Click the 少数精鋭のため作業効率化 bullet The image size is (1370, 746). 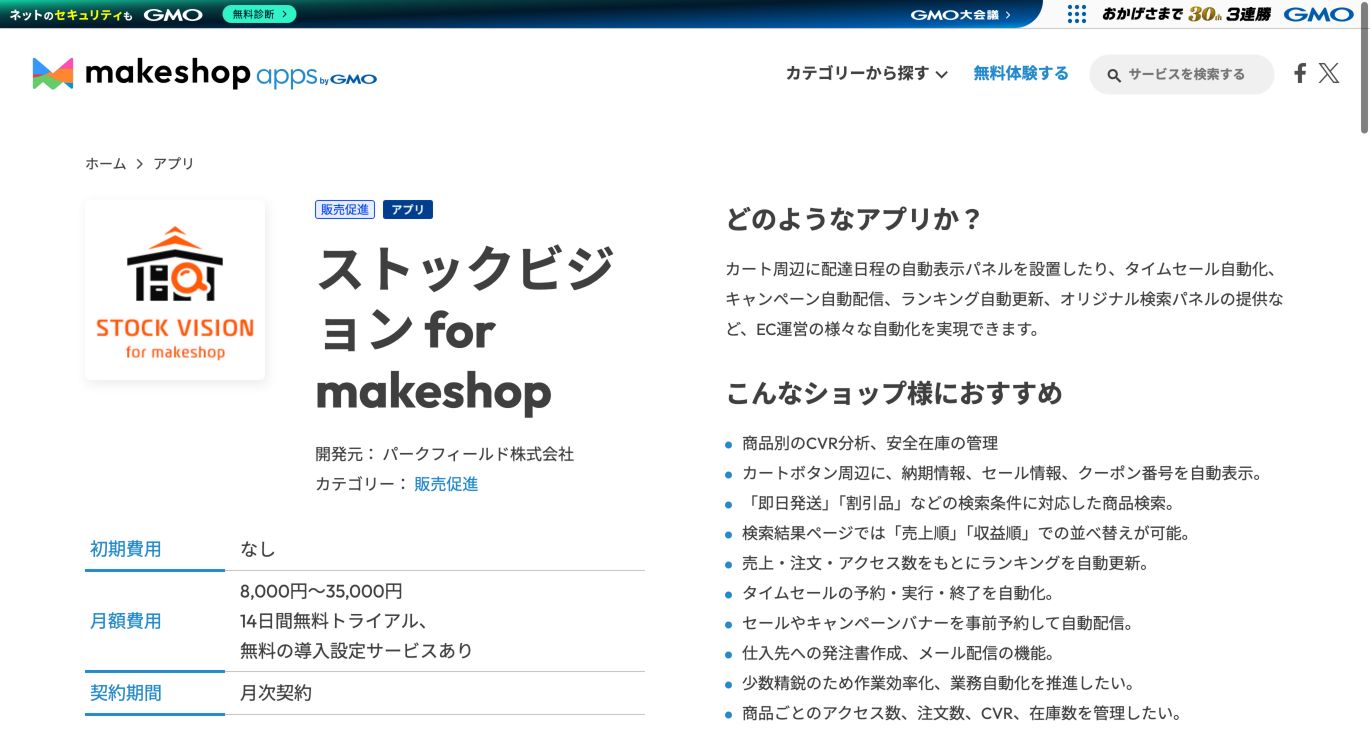coord(938,683)
